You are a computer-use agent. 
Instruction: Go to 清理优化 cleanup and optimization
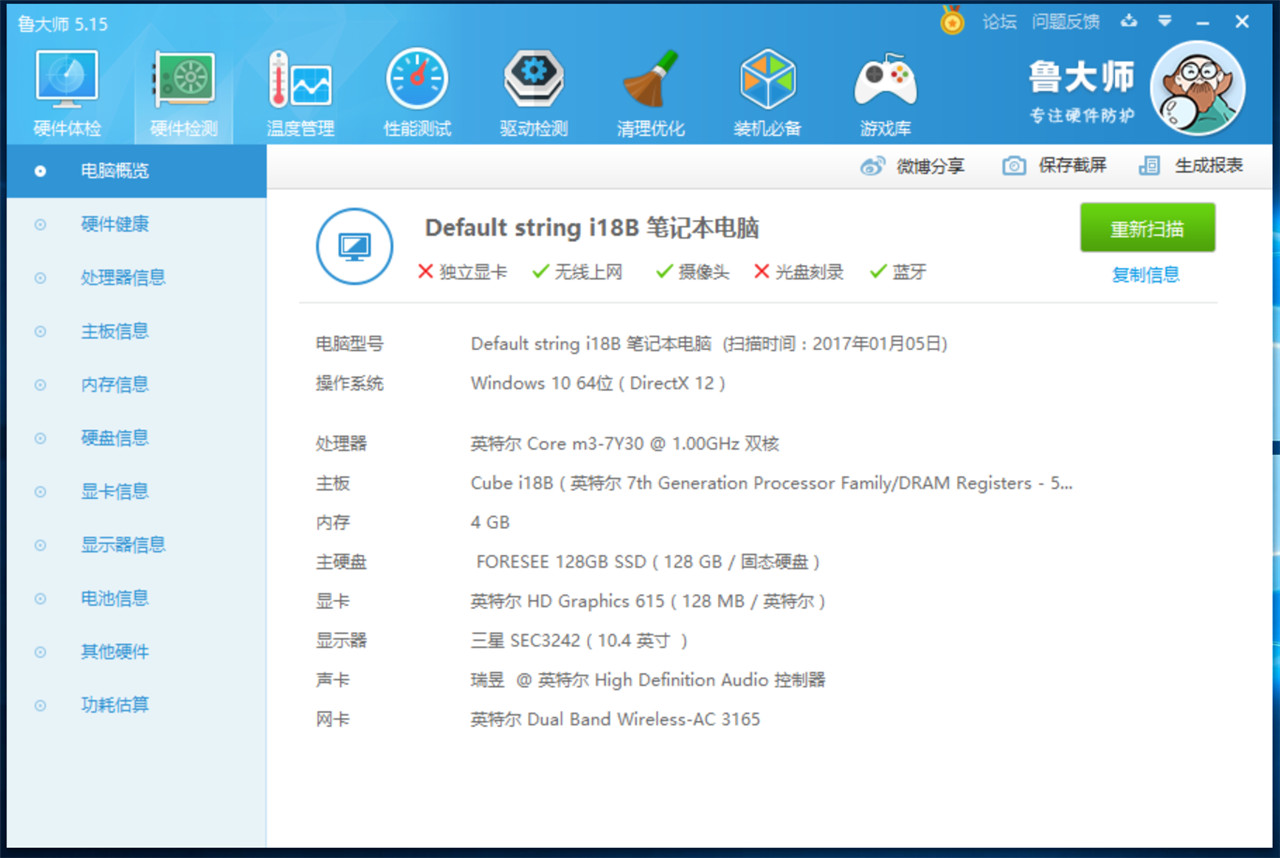(x=651, y=95)
